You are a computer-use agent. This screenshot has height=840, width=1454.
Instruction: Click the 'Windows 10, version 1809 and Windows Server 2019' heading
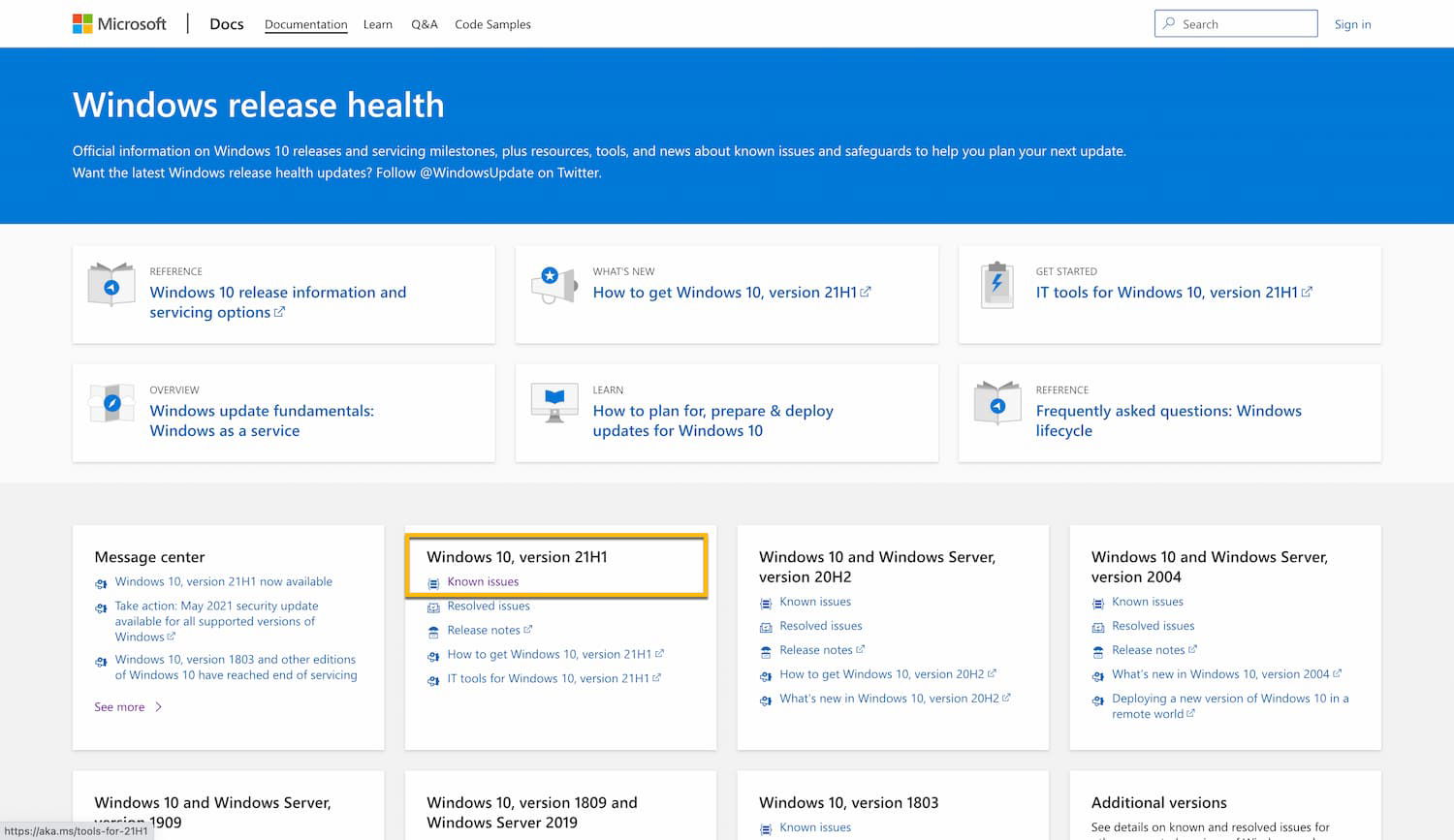pyautogui.click(x=532, y=812)
